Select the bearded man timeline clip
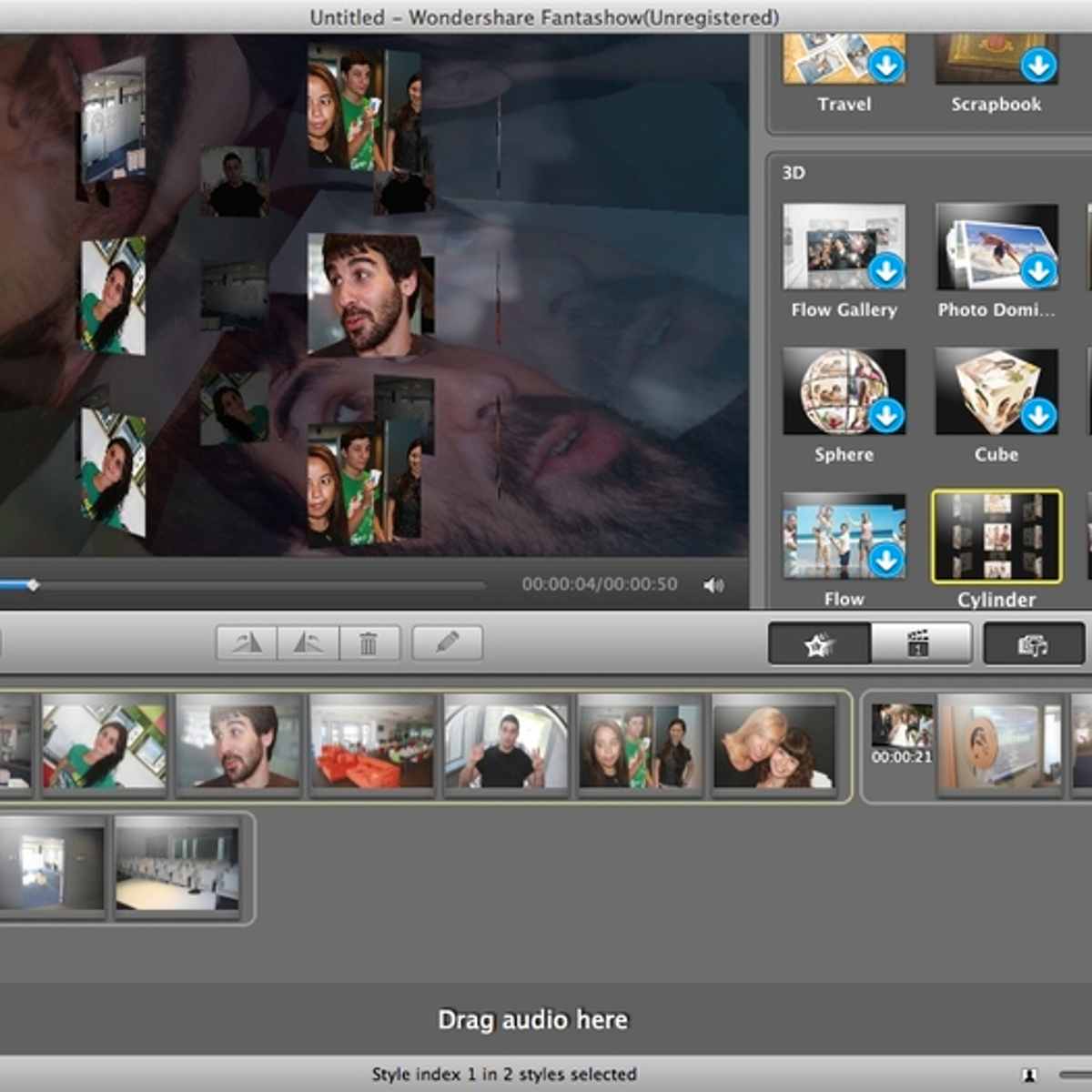Viewport: 1092px width, 1092px height. (238, 744)
